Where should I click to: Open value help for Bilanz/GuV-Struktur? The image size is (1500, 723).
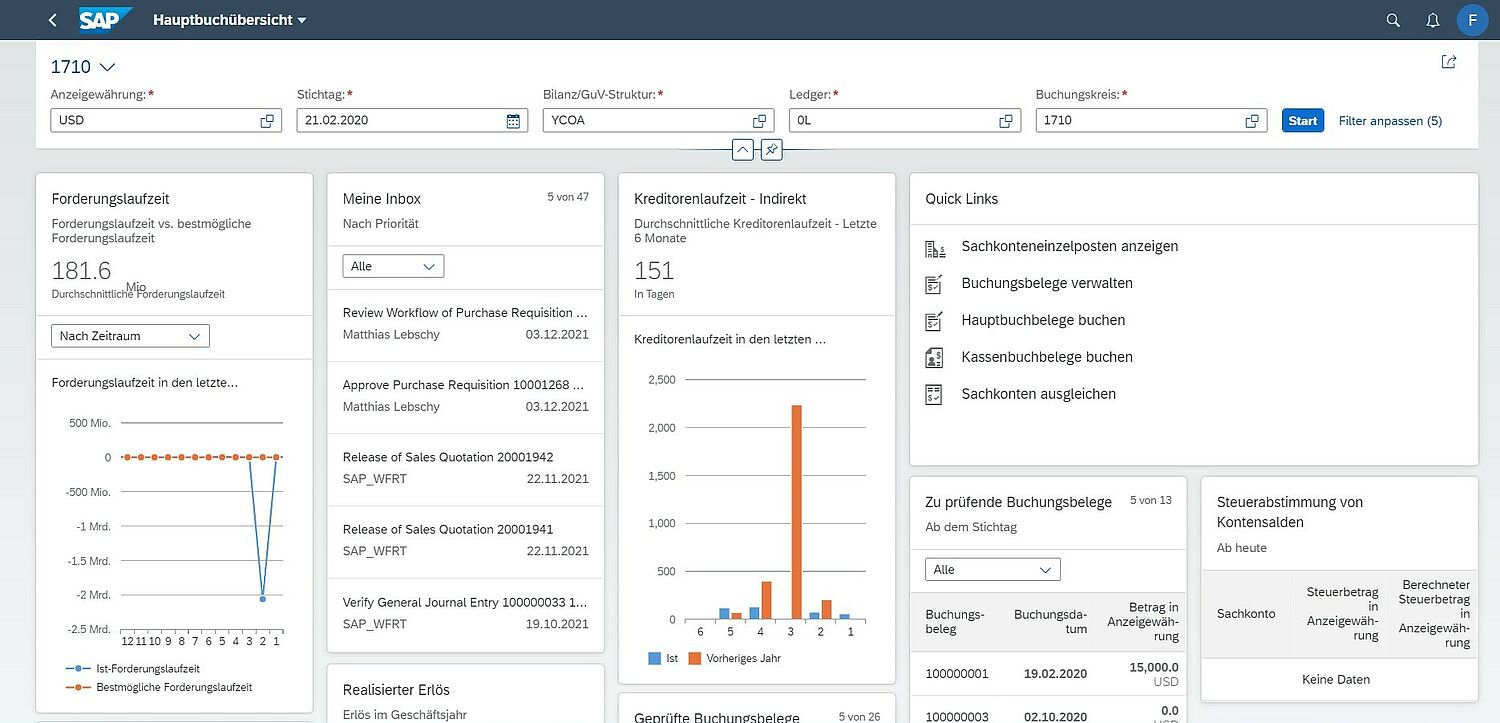[x=759, y=121]
